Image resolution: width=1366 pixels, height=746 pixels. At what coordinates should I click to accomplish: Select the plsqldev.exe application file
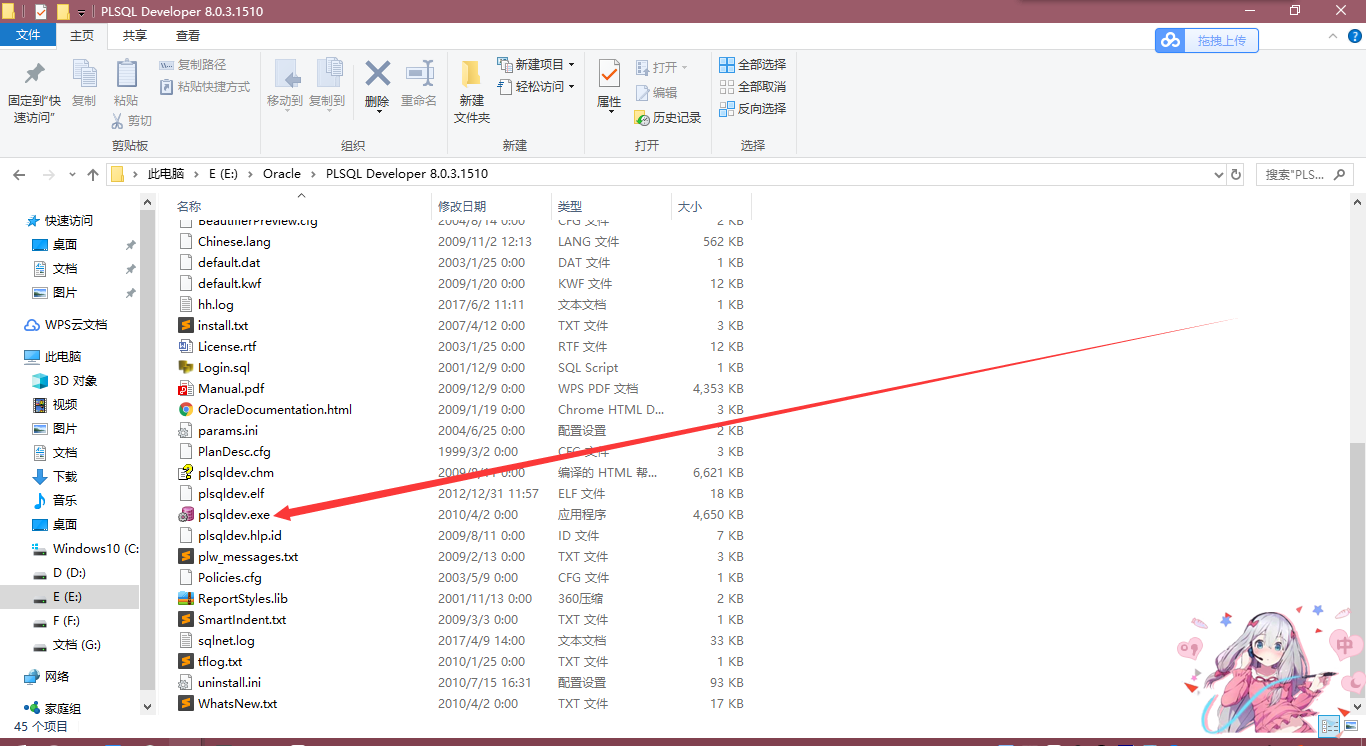[233, 515]
